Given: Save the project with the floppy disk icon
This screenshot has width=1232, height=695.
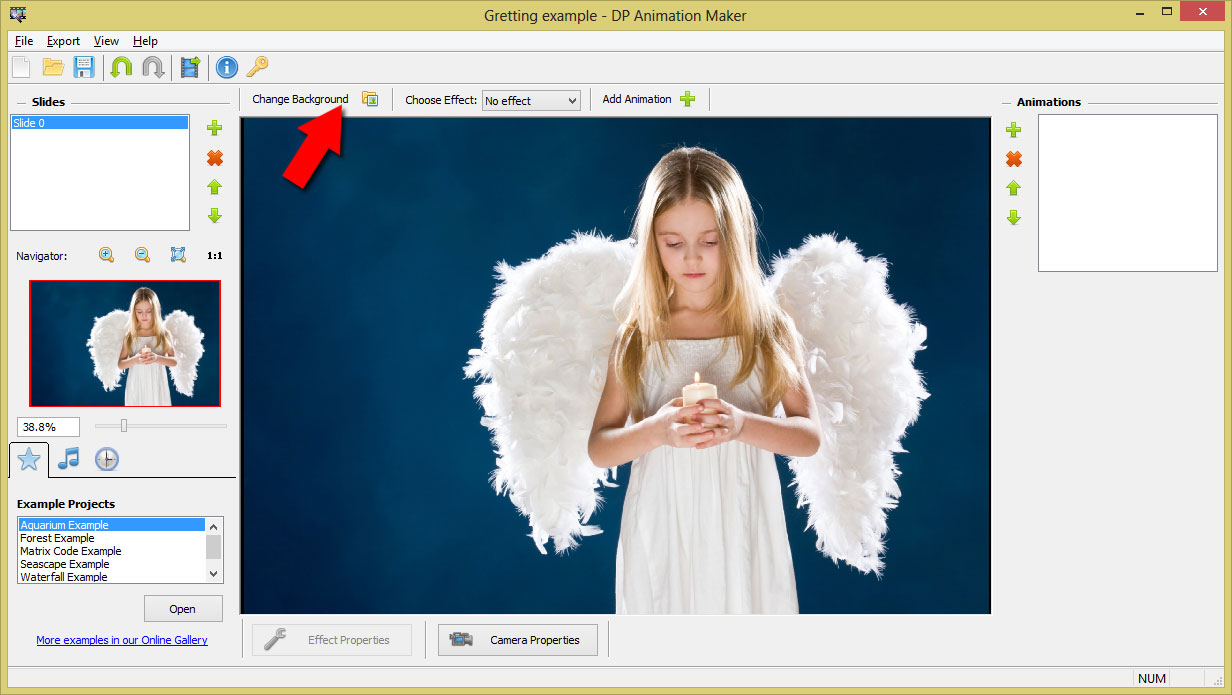Looking at the screenshot, I should [x=84, y=67].
